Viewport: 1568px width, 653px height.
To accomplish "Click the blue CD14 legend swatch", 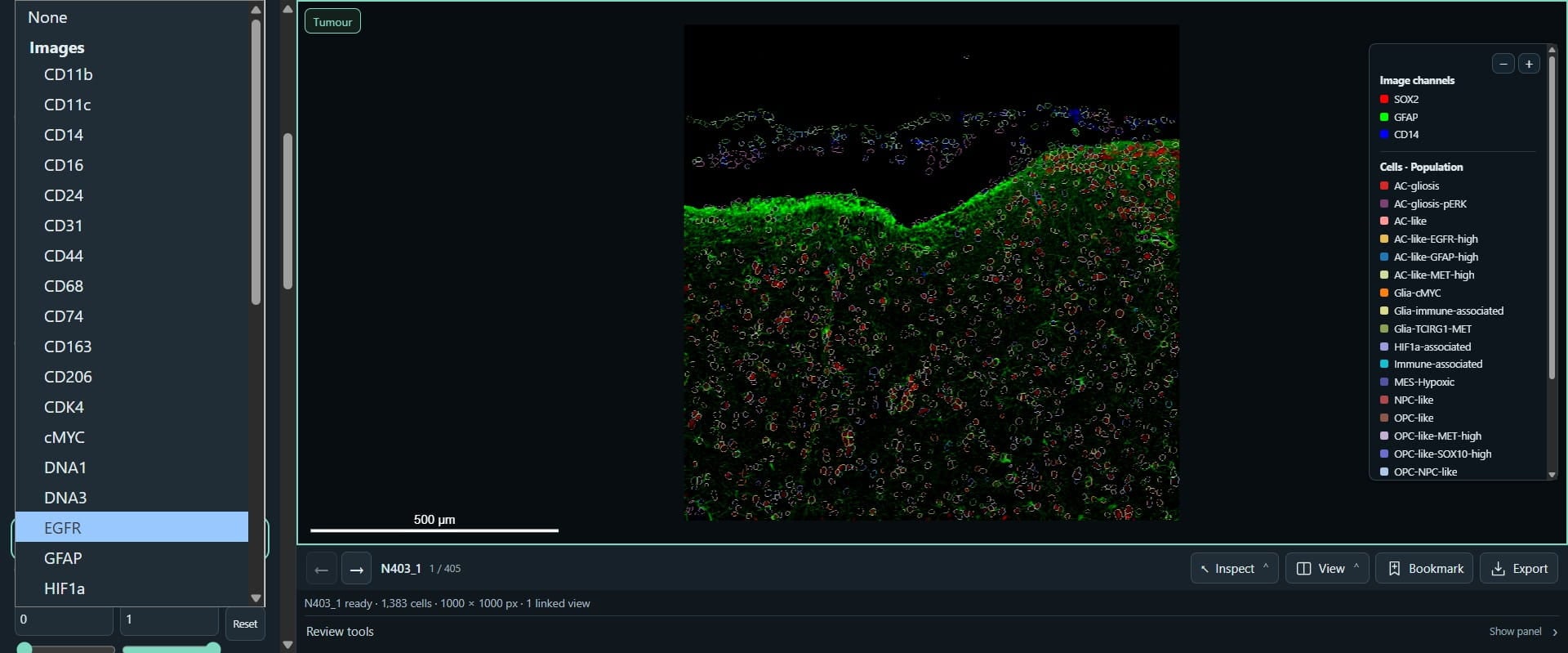I will (x=1384, y=134).
